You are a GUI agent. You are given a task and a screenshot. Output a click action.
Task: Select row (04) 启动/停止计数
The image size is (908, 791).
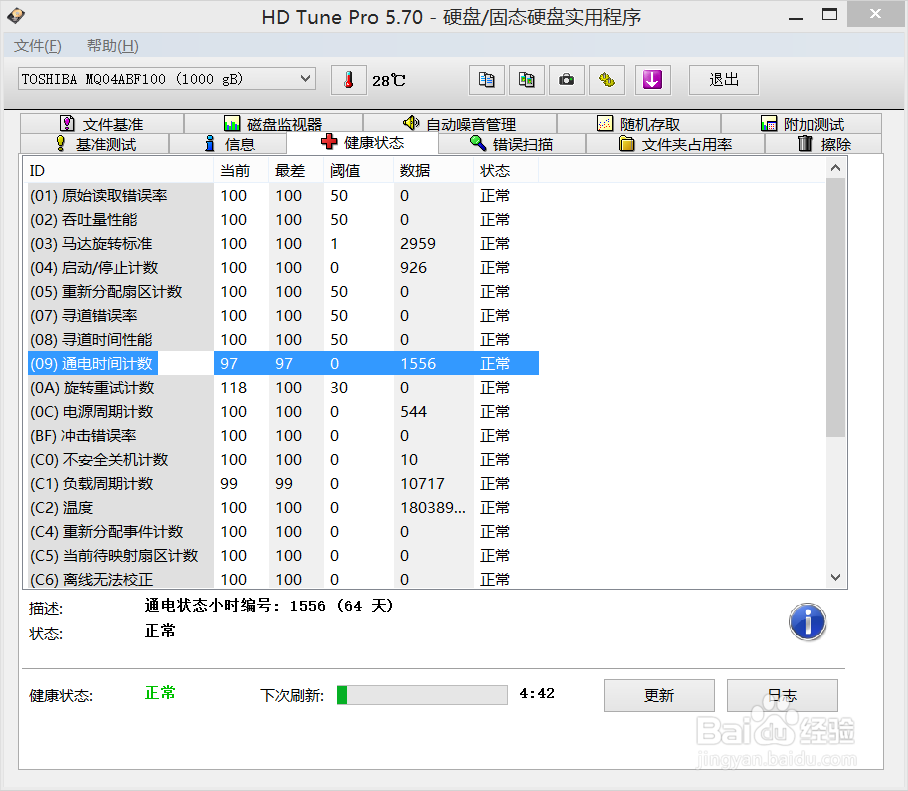click(283, 268)
